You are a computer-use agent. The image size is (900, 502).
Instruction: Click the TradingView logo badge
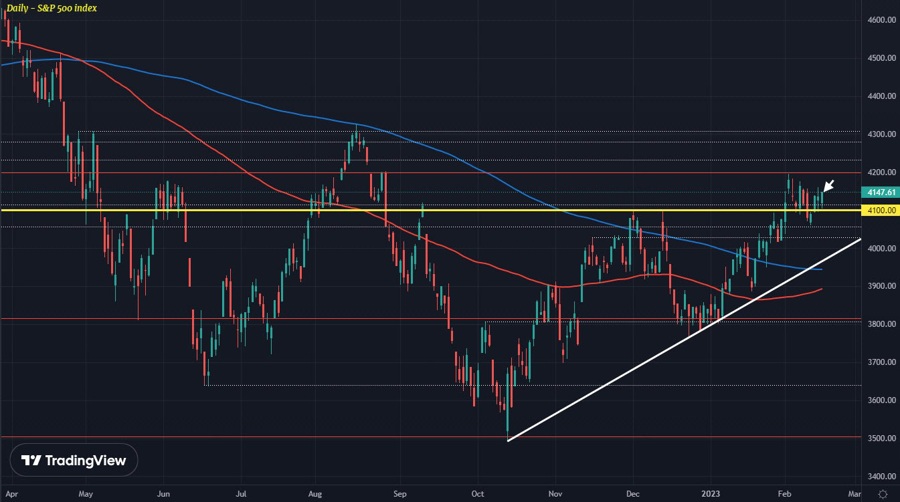coord(75,461)
